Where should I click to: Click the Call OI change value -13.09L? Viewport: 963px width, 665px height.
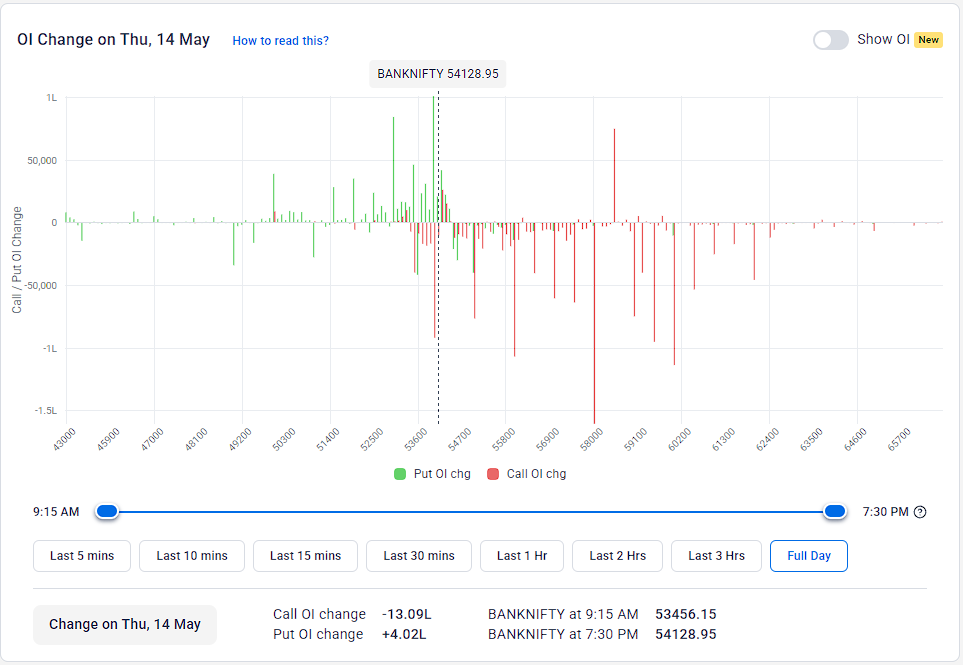pyautogui.click(x=407, y=614)
